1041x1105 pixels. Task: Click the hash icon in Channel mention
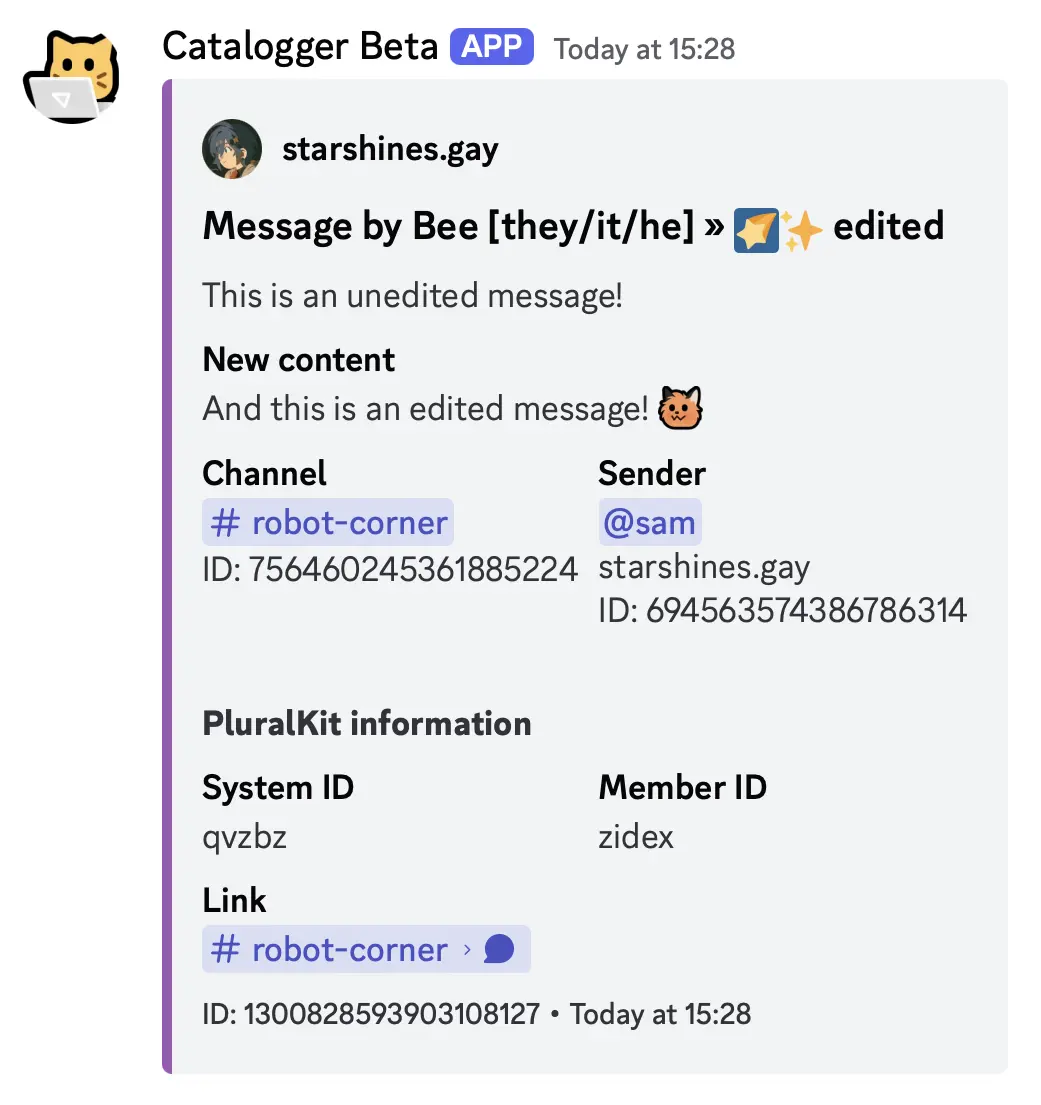click(226, 522)
